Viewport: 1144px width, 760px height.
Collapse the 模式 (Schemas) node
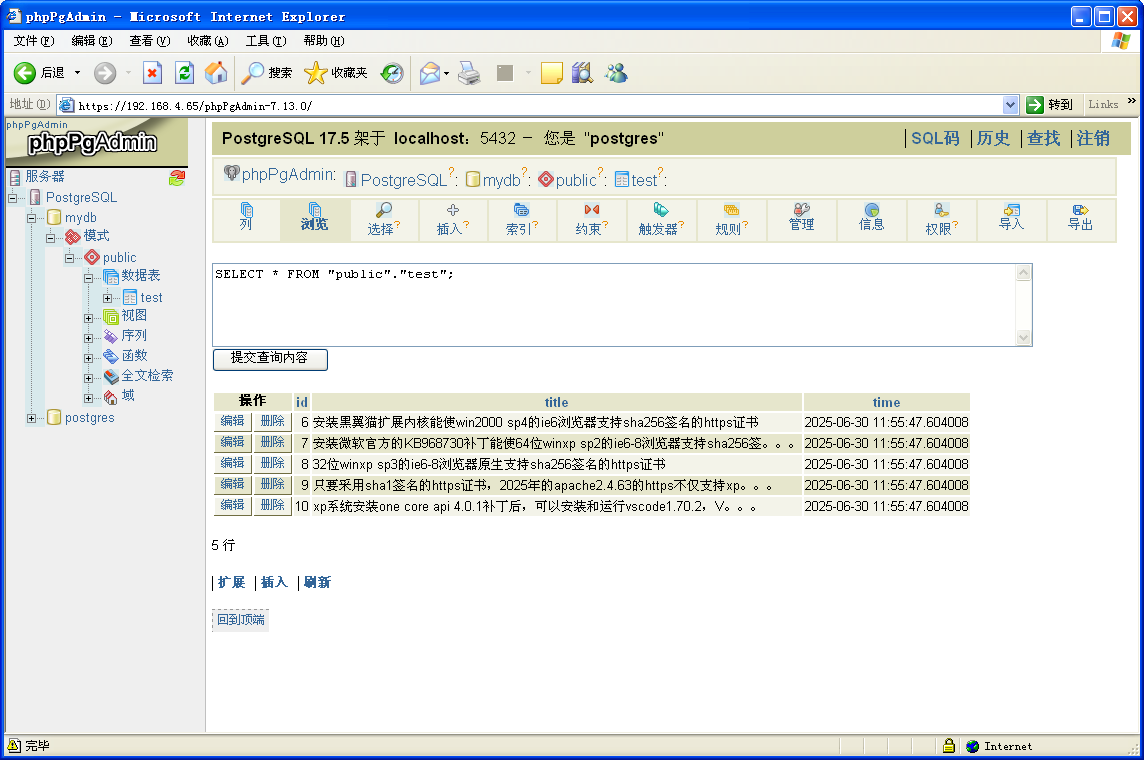pos(50,238)
